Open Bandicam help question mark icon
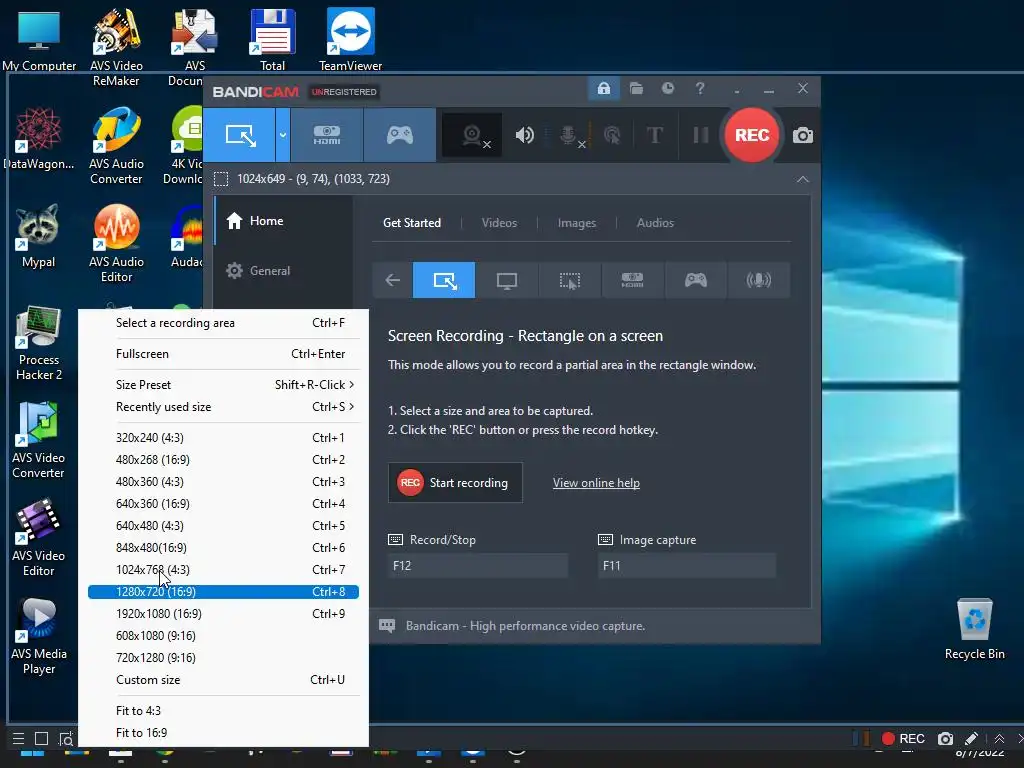Viewport: 1024px width, 768px height. 700,88
